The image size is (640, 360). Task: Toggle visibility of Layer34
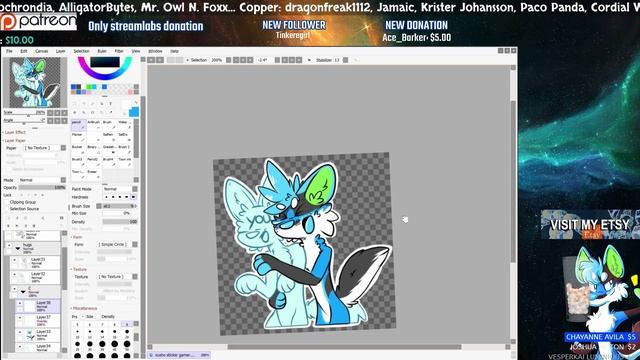coord(20,347)
